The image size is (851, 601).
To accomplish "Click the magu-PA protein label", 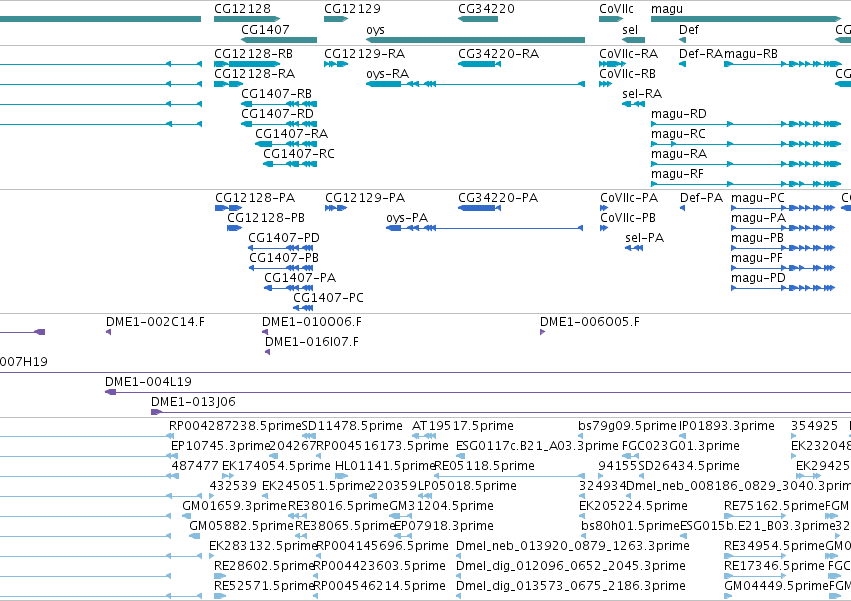I will (x=758, y=218).
